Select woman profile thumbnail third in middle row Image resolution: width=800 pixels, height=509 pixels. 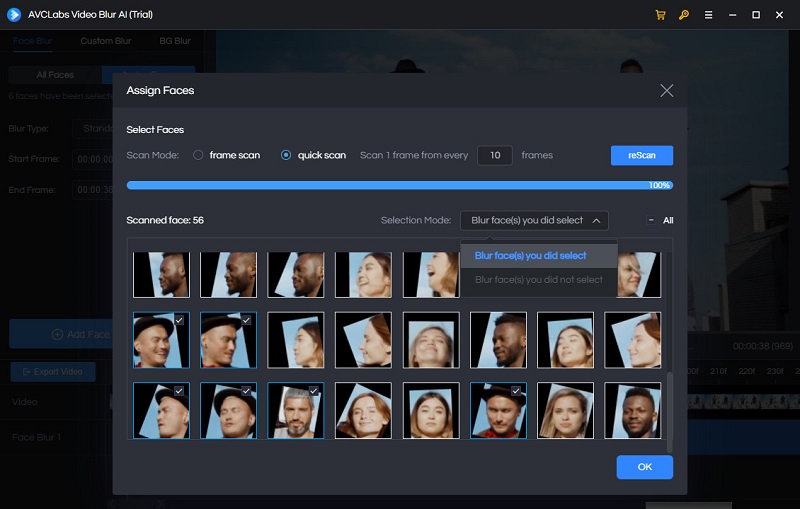296,340
